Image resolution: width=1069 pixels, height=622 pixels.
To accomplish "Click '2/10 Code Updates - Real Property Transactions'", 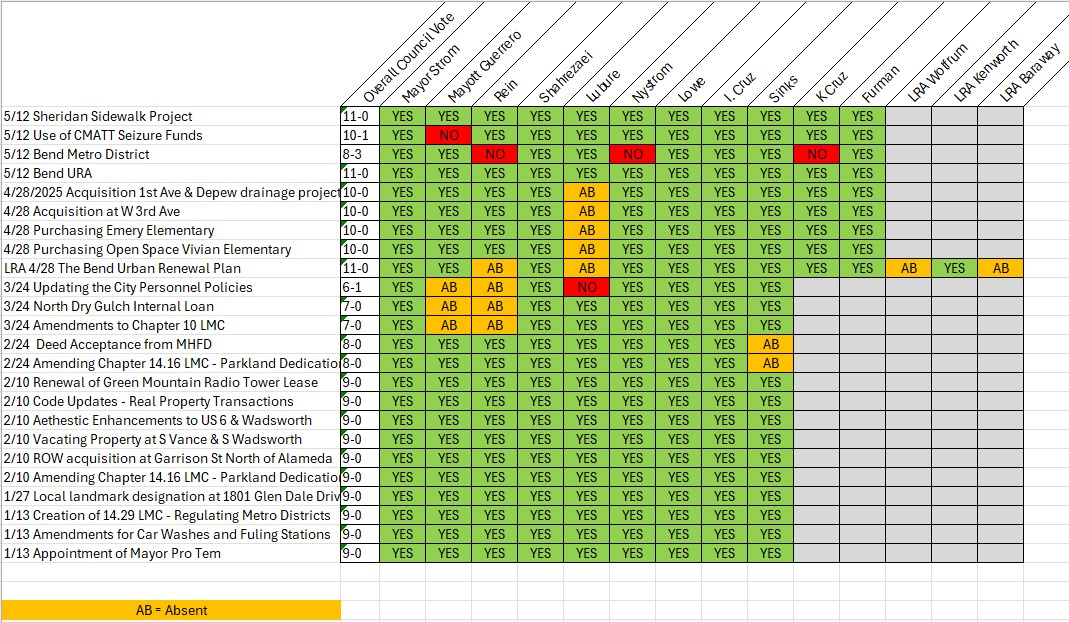I will point(170,402).
